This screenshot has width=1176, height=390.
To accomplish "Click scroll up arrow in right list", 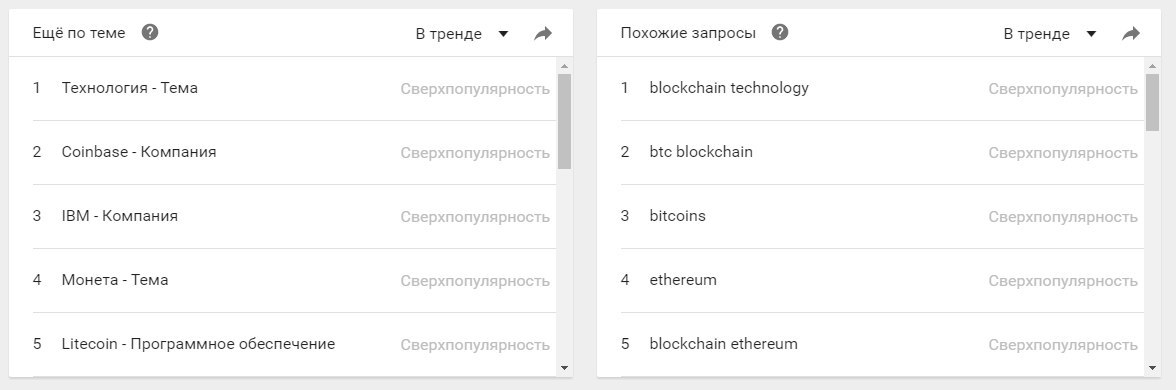I will coord(1153,66).
